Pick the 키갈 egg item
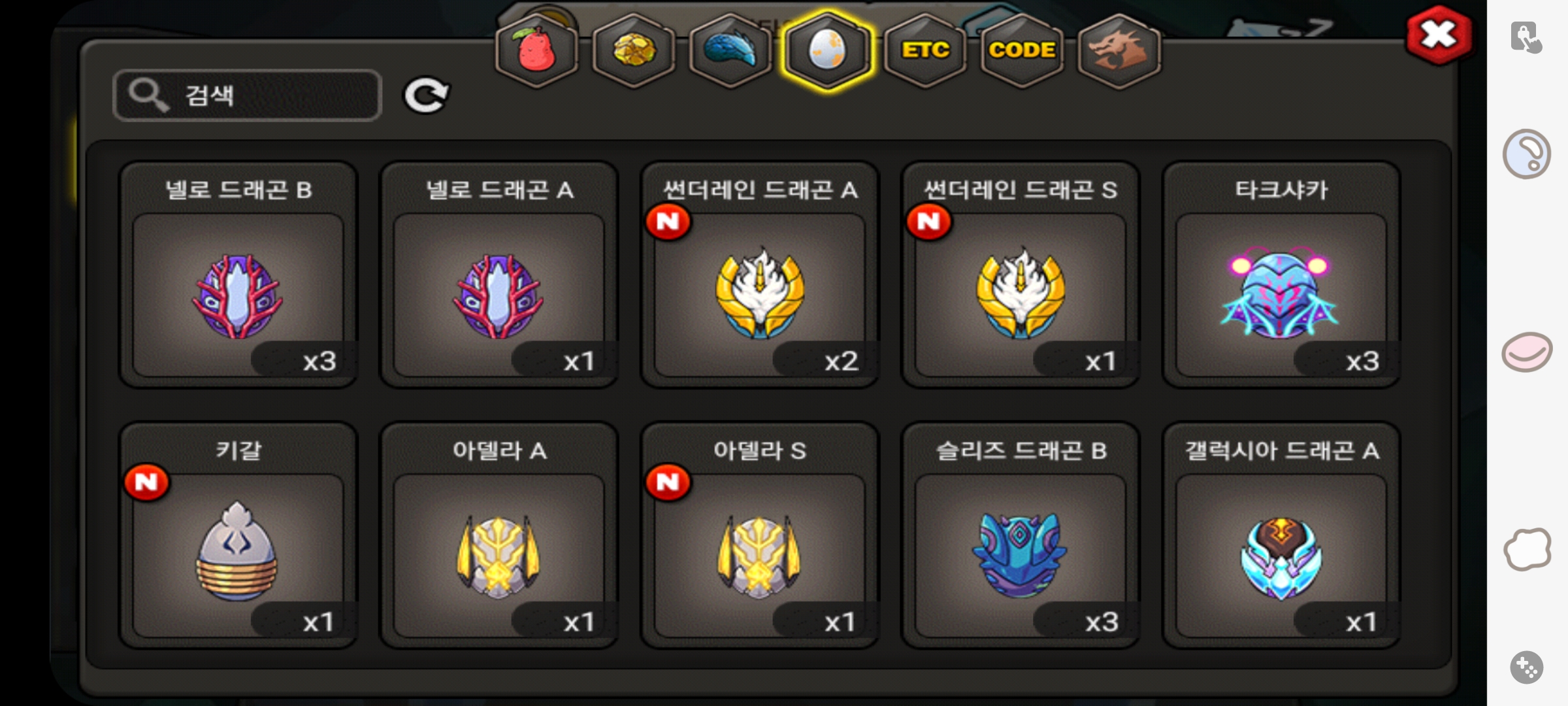Viewport: 1568px width, 706px height. tap(238, 535)
